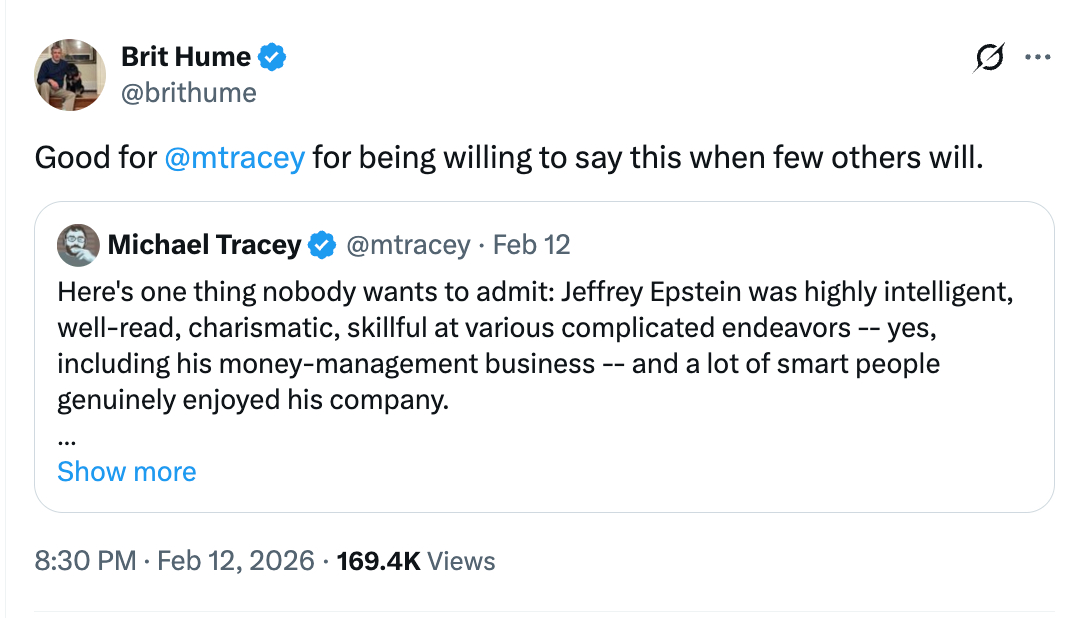Click the word Views beside the count
Image resolution: width=1080 pixels, height=618 pixels.
point(461,561)
